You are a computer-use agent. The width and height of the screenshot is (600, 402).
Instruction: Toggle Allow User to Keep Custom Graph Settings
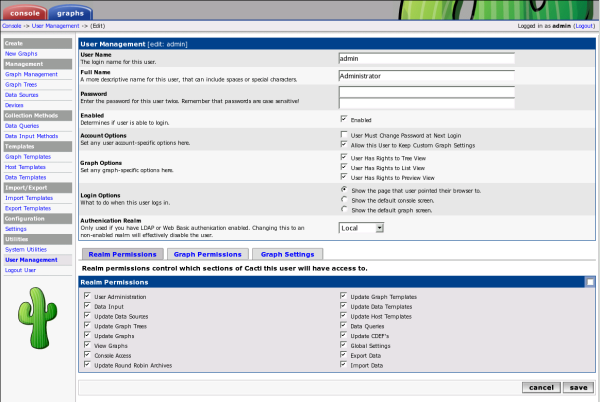344,145
